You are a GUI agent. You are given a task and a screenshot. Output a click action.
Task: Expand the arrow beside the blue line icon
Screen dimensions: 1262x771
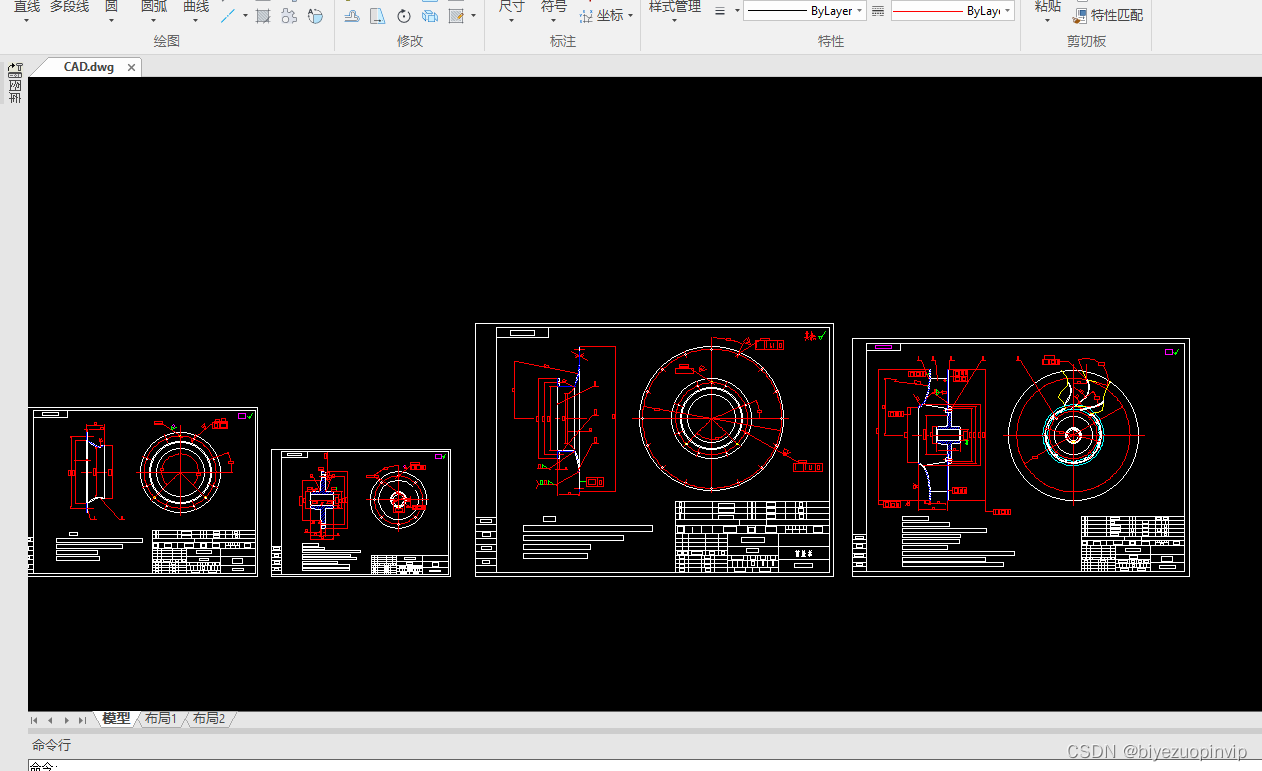click(x=245, y=16)
